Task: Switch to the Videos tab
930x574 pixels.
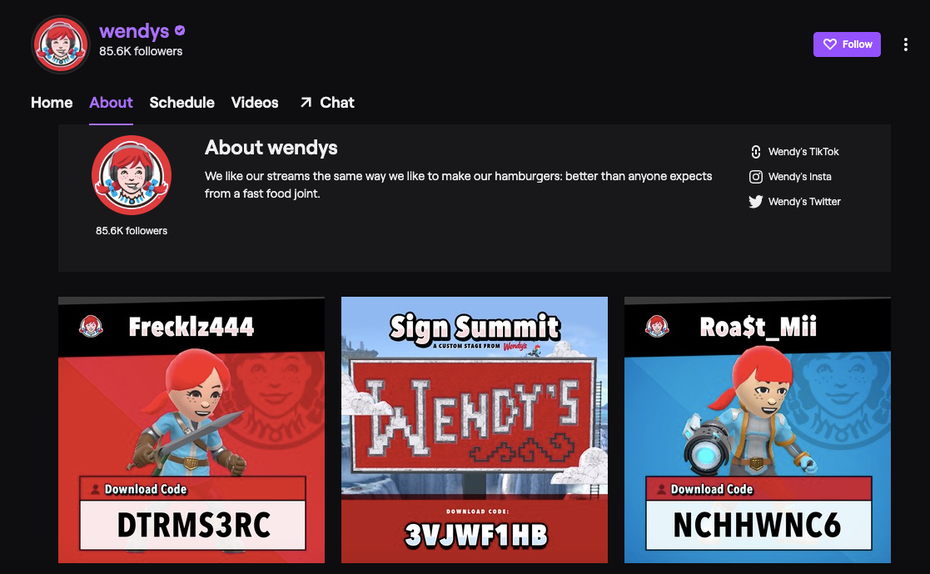Action: point(254,103)
